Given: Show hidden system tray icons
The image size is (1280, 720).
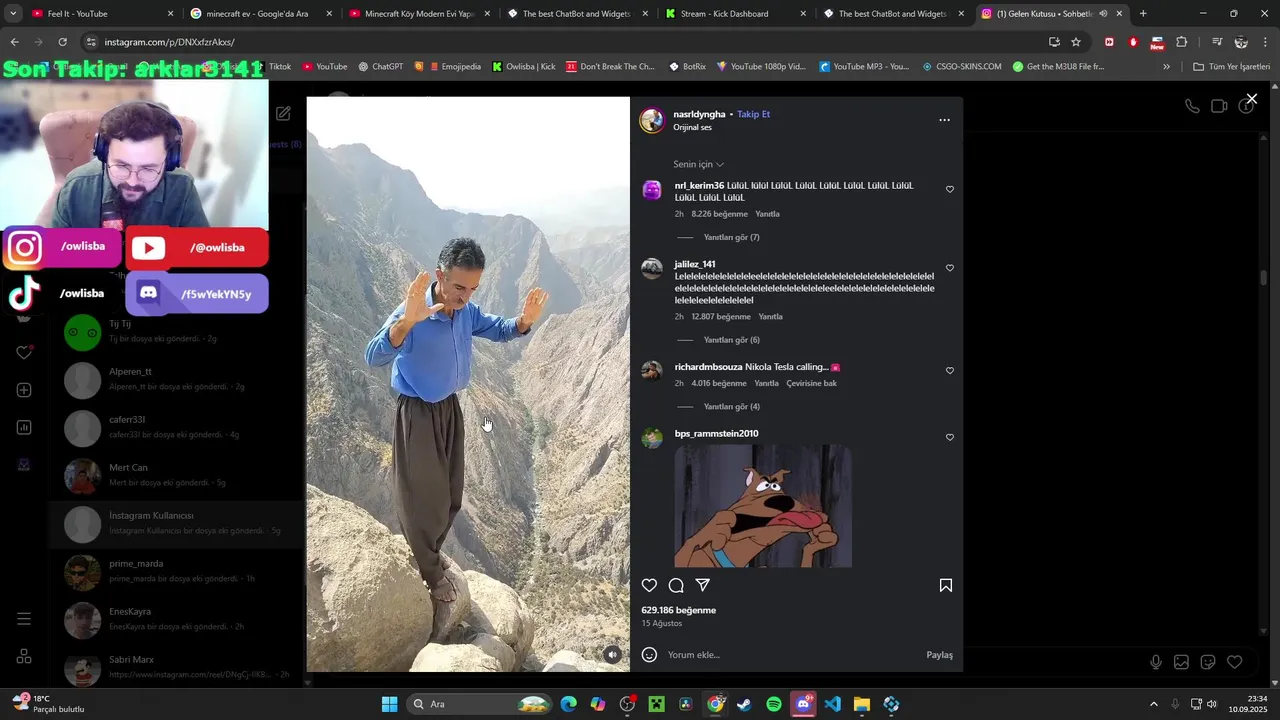Looking at the screenshot, I should pos(1153,704).
